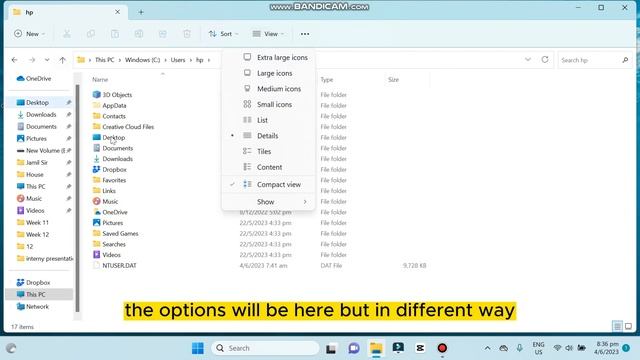Open the notification badge icon
Viewport: 640px width, 360px height.
(626, 348)
